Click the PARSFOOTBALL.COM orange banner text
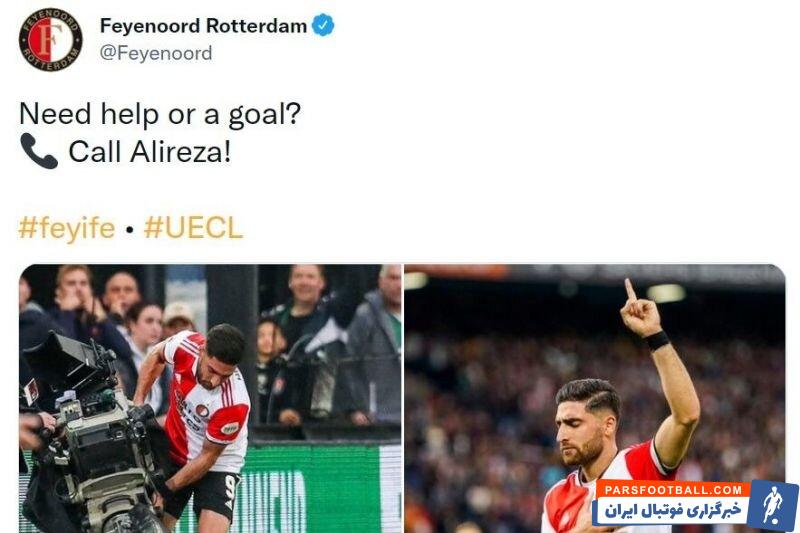 [x=673, y=490]
